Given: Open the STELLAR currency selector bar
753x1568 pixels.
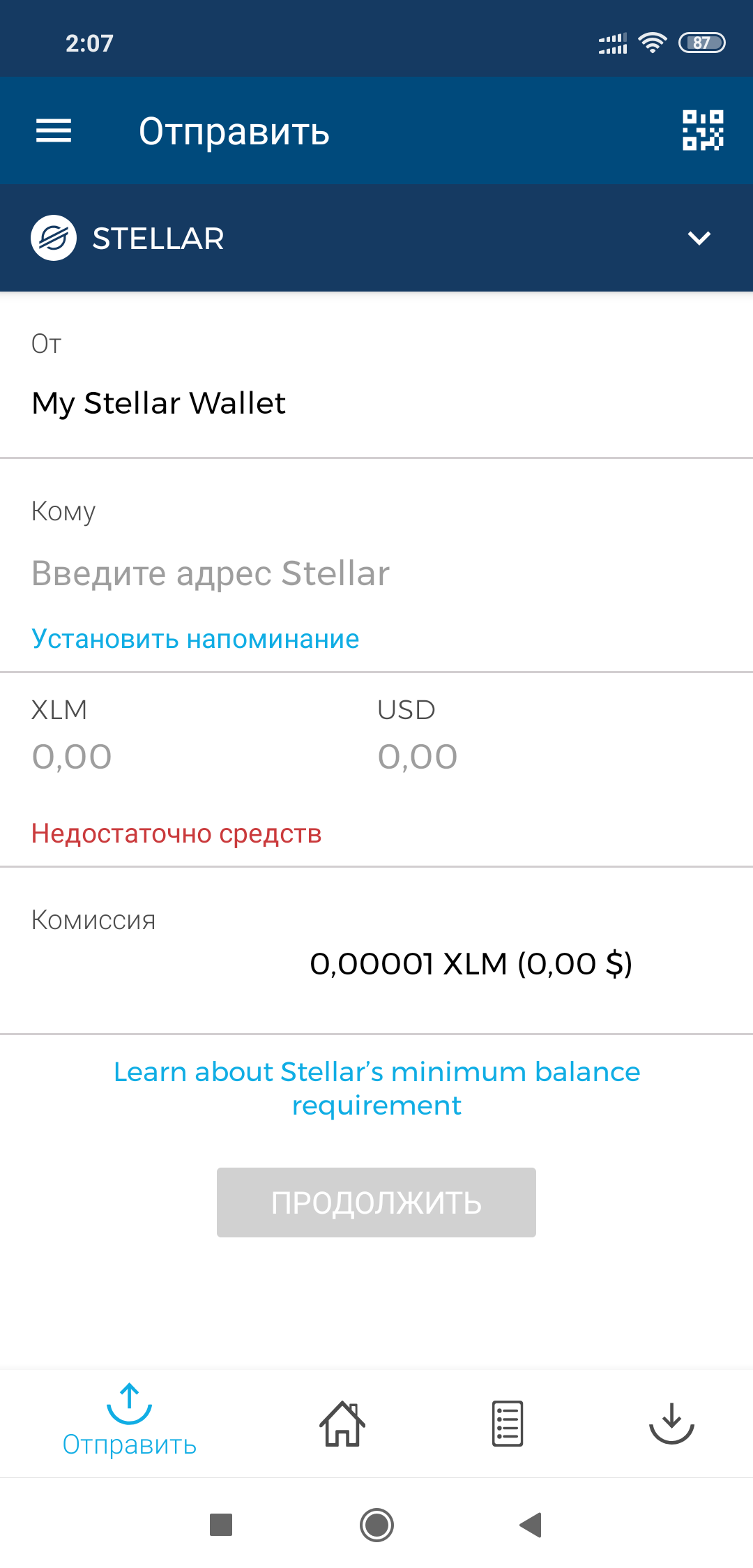Looking at the screenshot, I should pos(376,238).
